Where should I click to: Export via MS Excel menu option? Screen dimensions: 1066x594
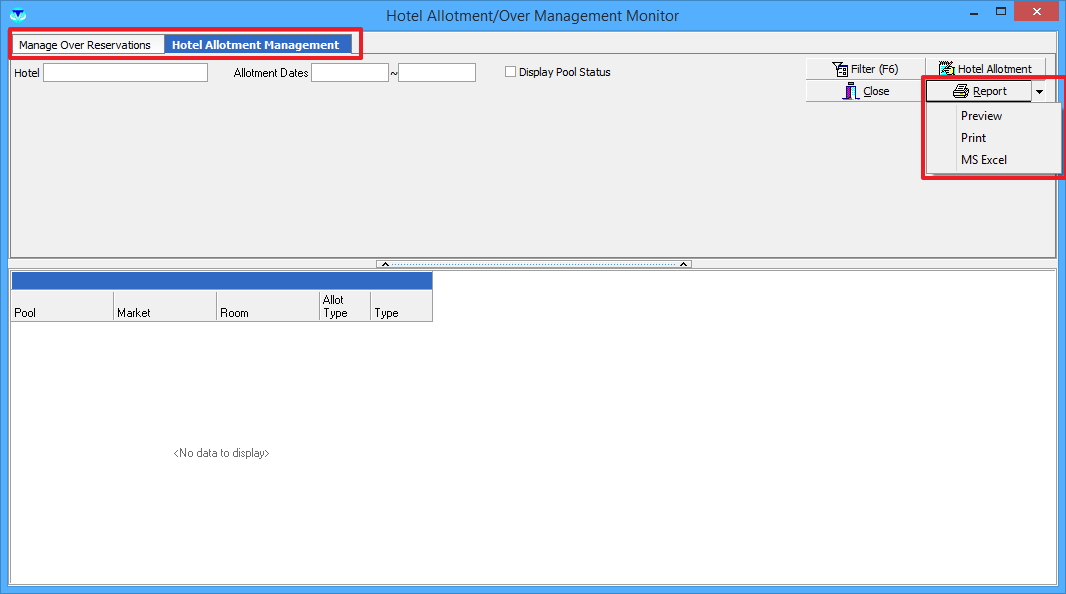(x=983, y=160)
